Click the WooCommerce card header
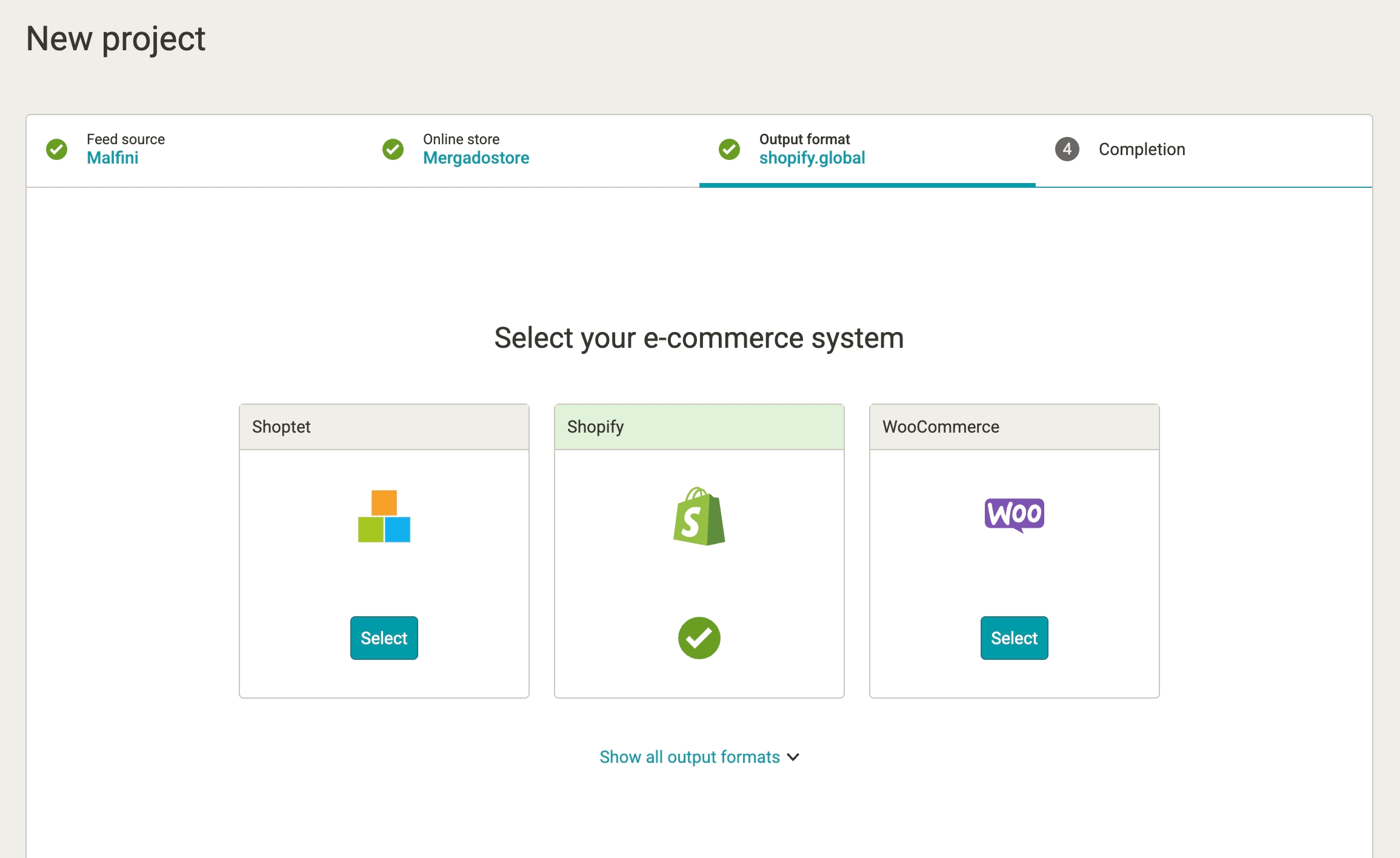This screenshot has height=858, width=1400. [1015, 427]
